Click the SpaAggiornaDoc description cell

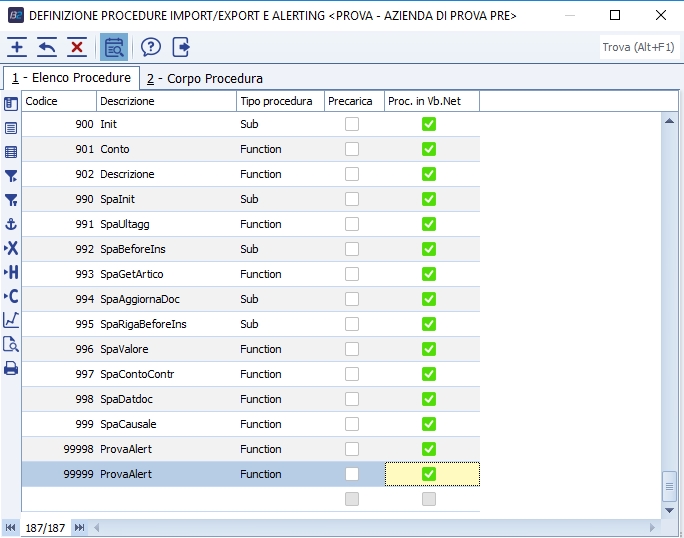pos(166,299)
